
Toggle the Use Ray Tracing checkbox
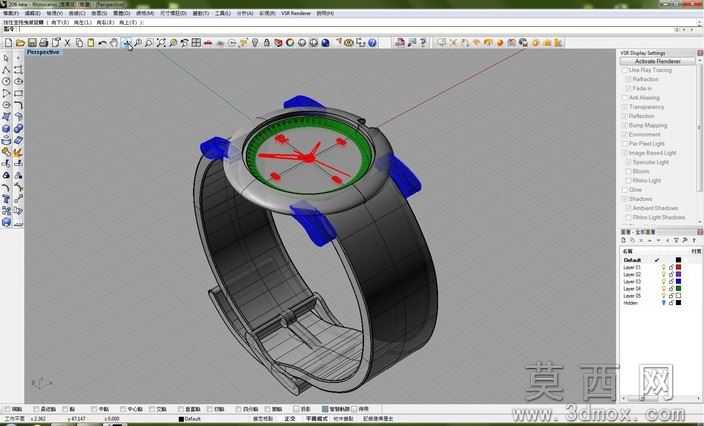(624, 70)
